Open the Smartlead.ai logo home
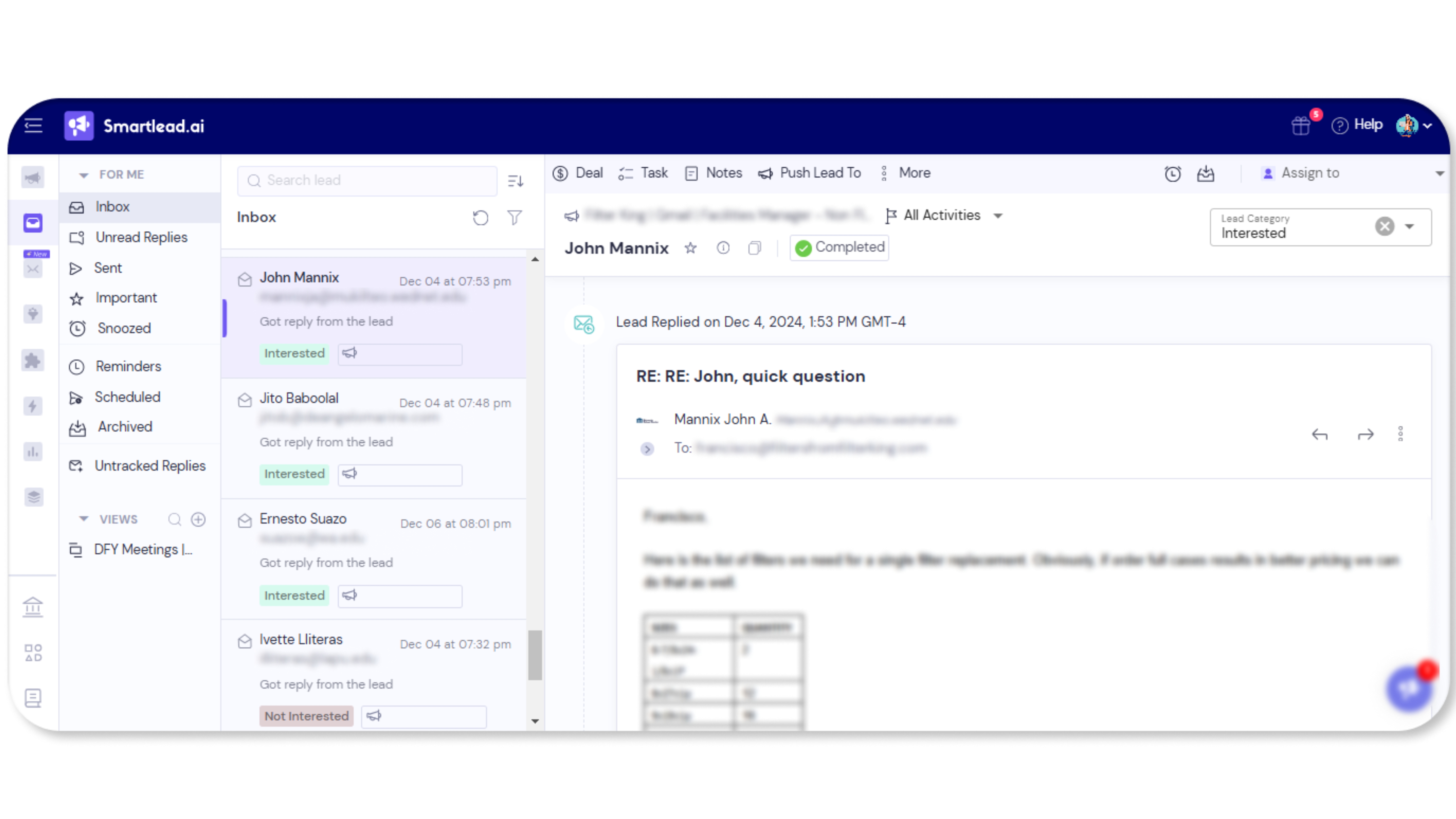The image size is (1456, 819). click(x=135, y=125)
